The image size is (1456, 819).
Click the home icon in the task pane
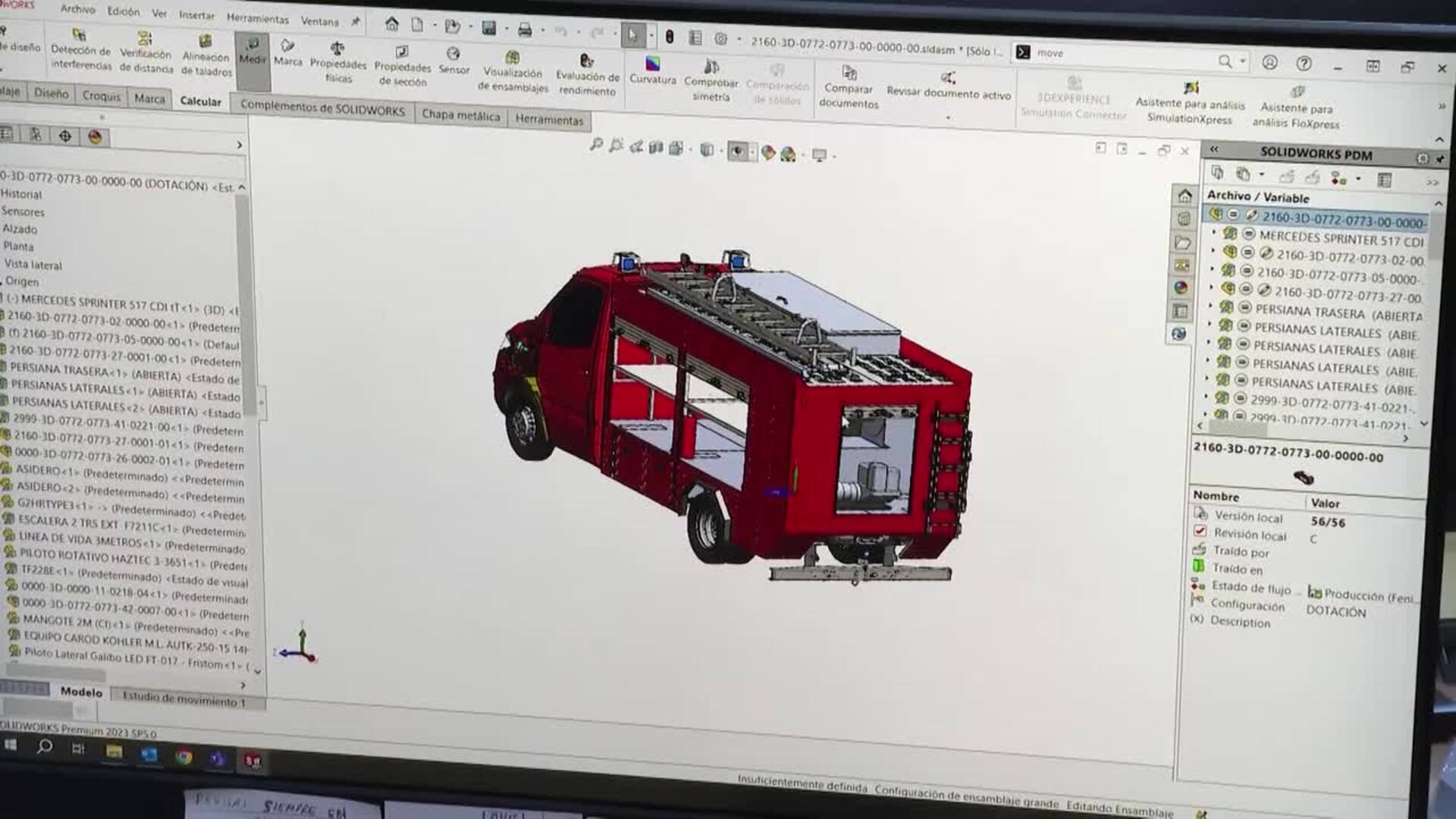pos(1185,196)
